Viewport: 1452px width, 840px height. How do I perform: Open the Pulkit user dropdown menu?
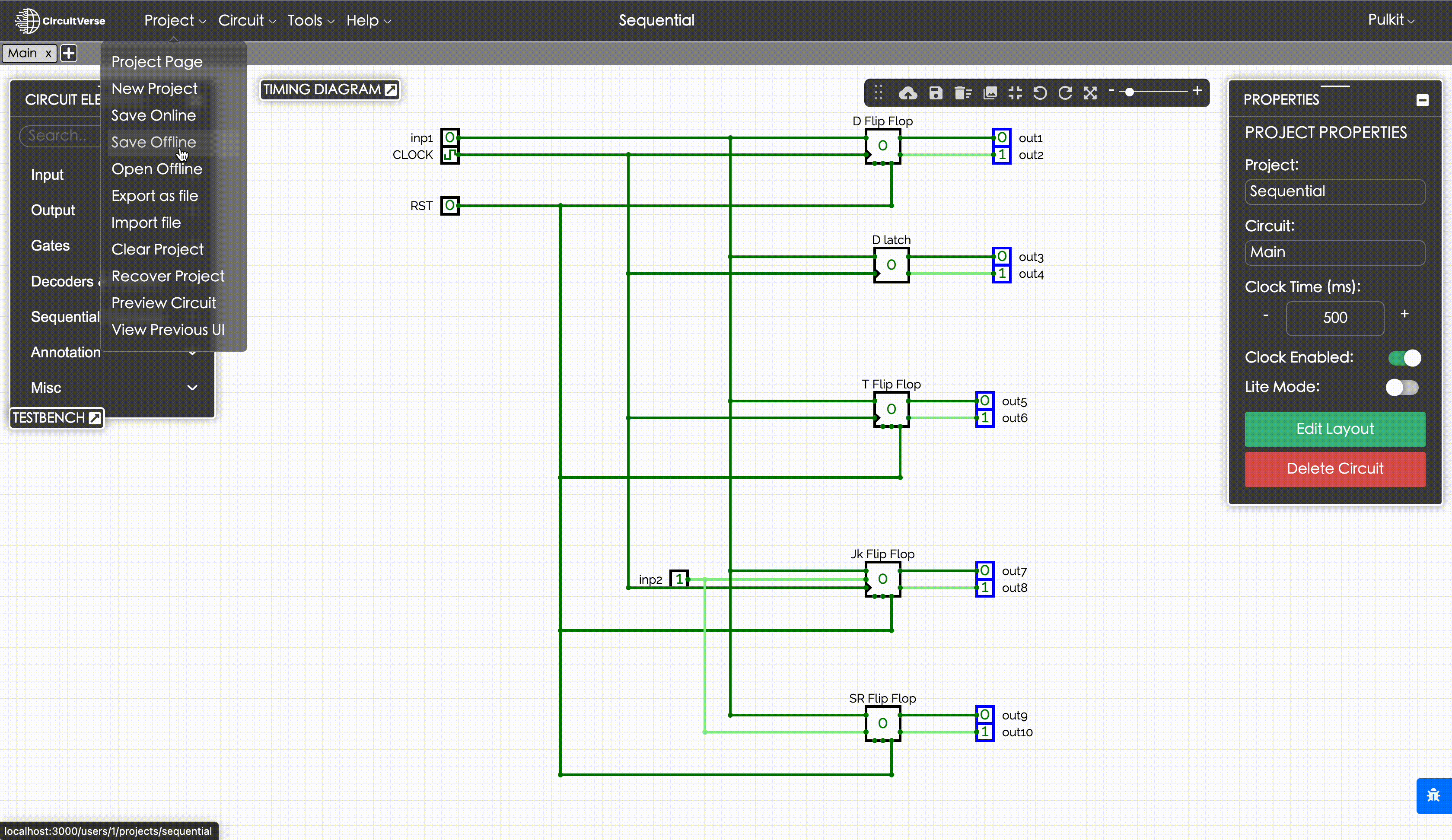(1390, 19)
